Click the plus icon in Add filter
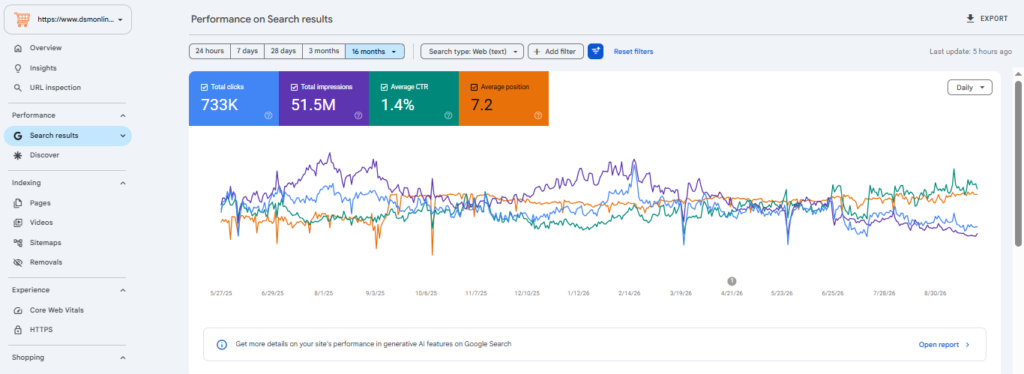Screen dimensions: 1024x374 tap(537, 52)
